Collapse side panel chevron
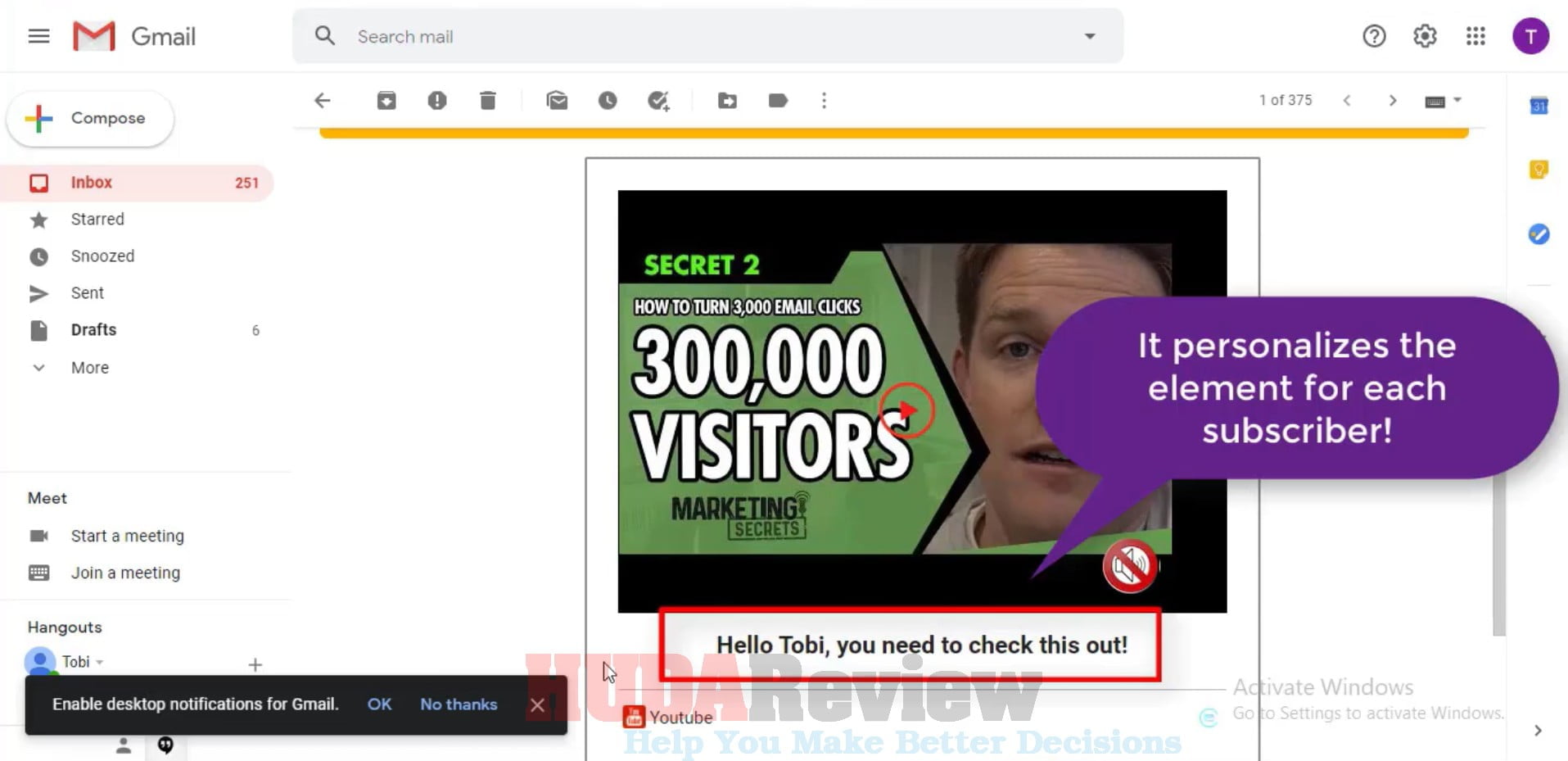The height and width of the screenshot is (761, 1568). tap(1538, 730)
